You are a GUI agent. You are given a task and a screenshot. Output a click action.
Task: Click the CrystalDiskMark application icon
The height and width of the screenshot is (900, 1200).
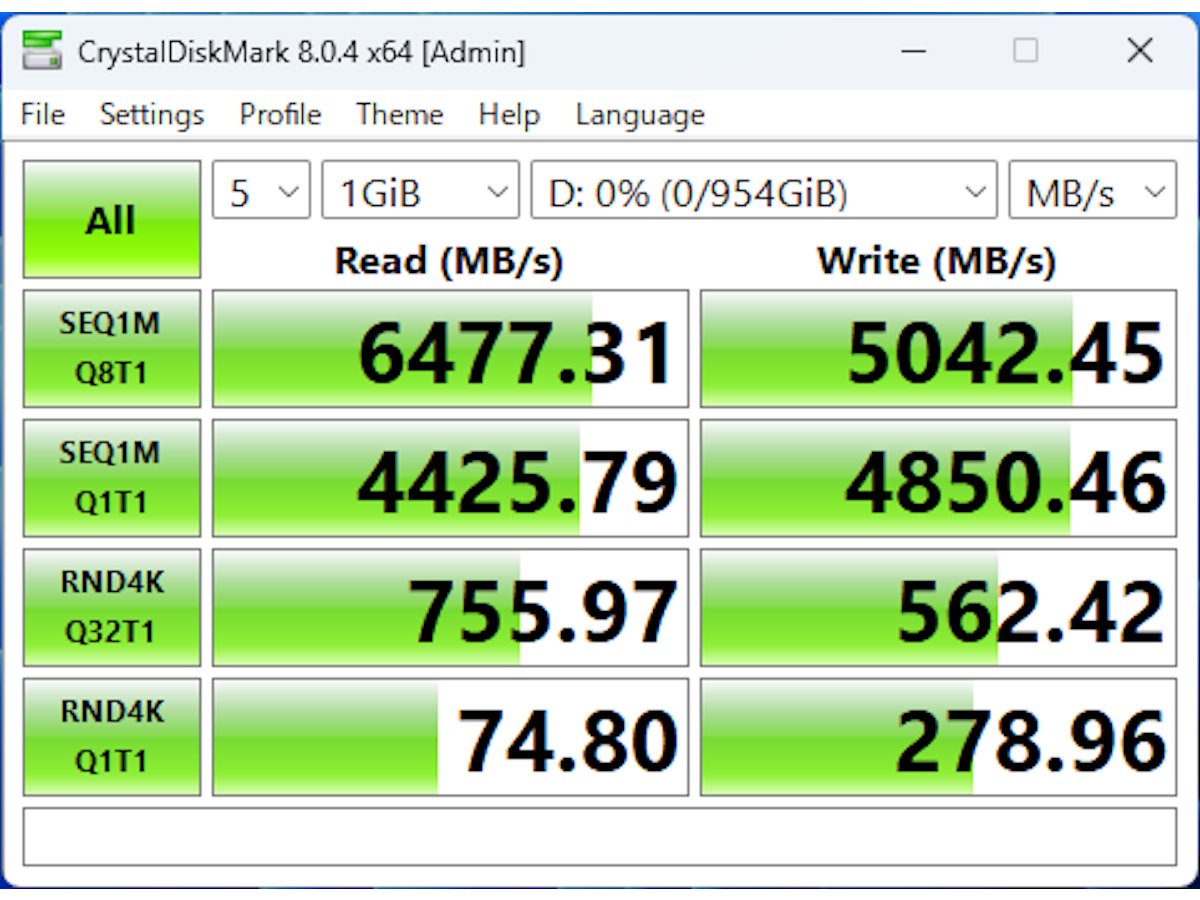point(42,51)
